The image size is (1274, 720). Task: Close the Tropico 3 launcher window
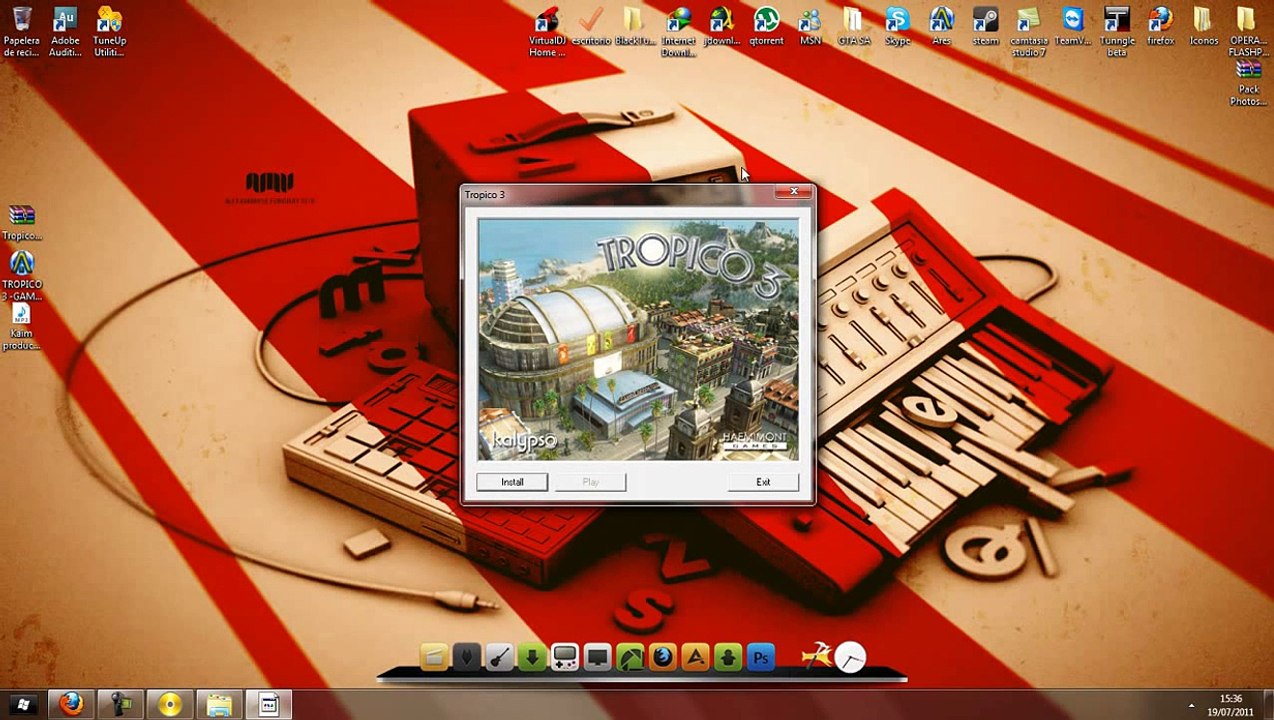click(794, 192)
